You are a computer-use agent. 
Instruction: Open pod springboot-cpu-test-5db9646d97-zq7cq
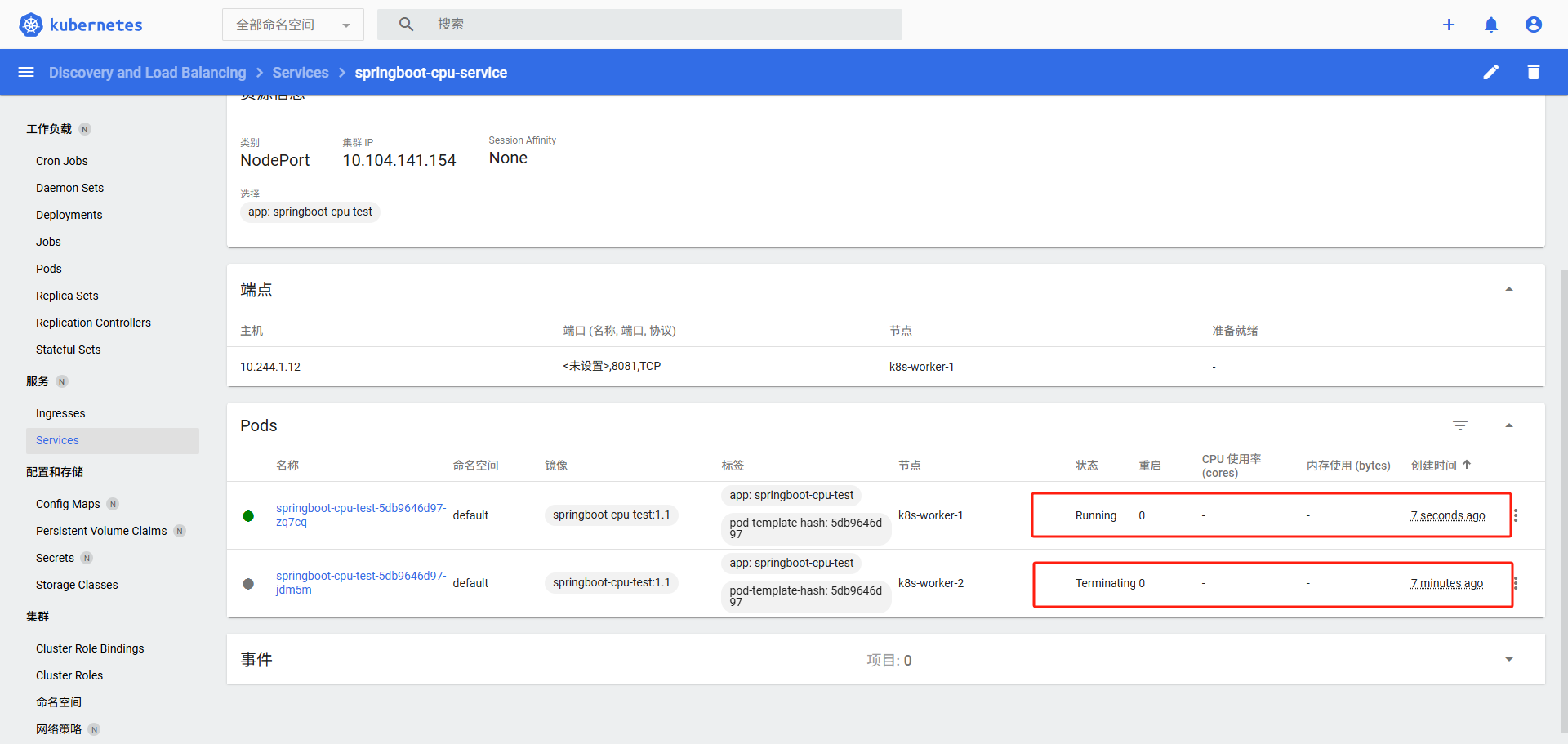coord(361,515)
